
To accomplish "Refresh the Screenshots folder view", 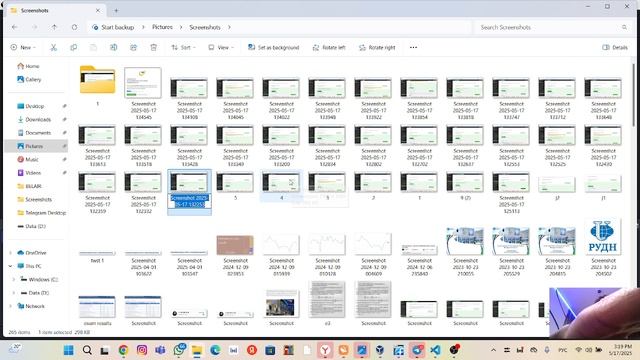I will click(74, 27).
